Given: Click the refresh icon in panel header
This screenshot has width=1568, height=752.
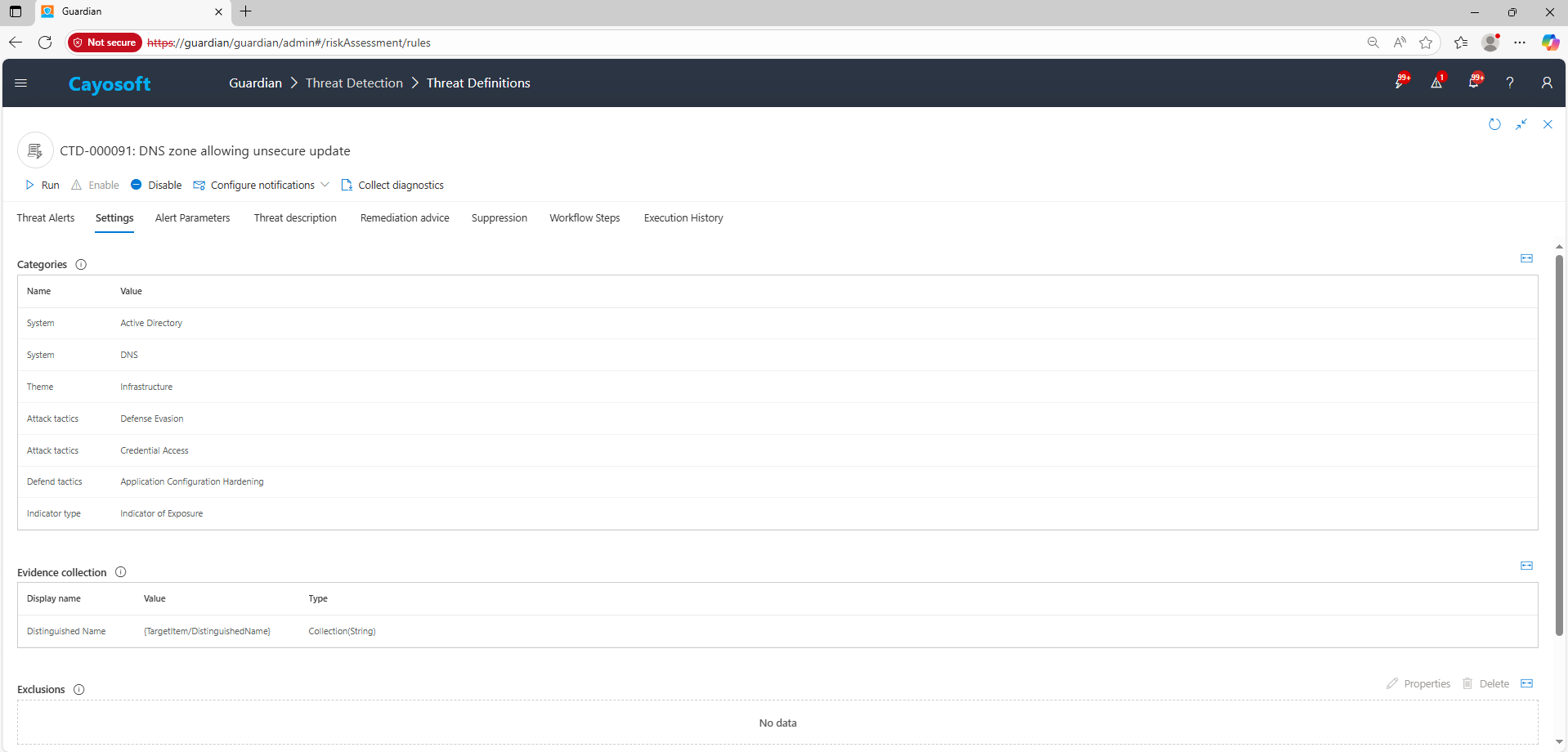Looking at the screenshot, I should 1494,124.
